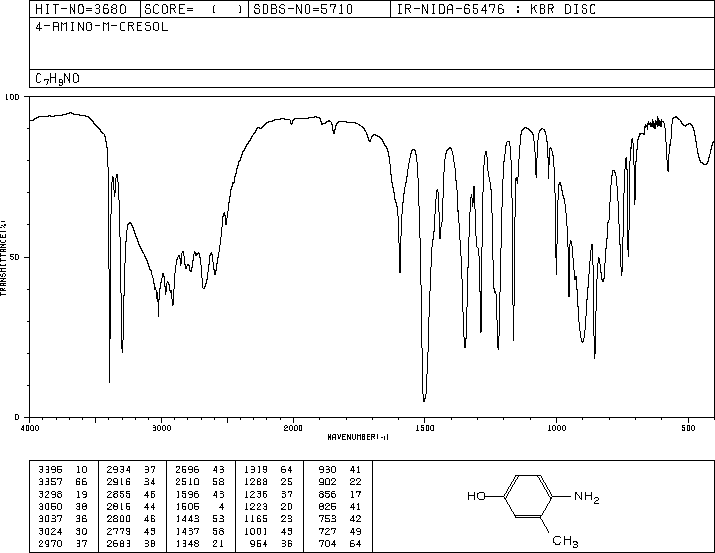Click the 856 peak table value
The height and width of the screenshot is (553, 715).
(327, 494)
